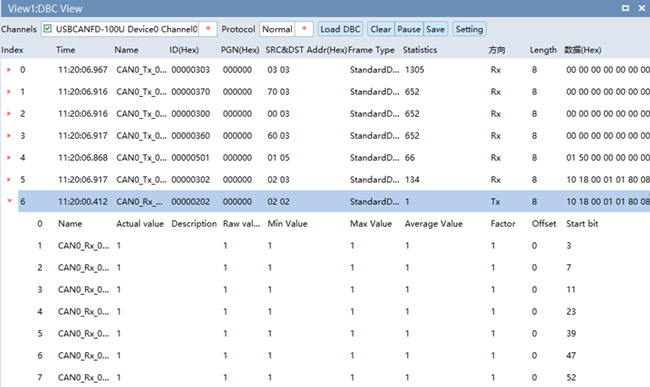This screenshot has height=387, width=650.
Task: Click the Factor sub-header
Action: [503, 223]
